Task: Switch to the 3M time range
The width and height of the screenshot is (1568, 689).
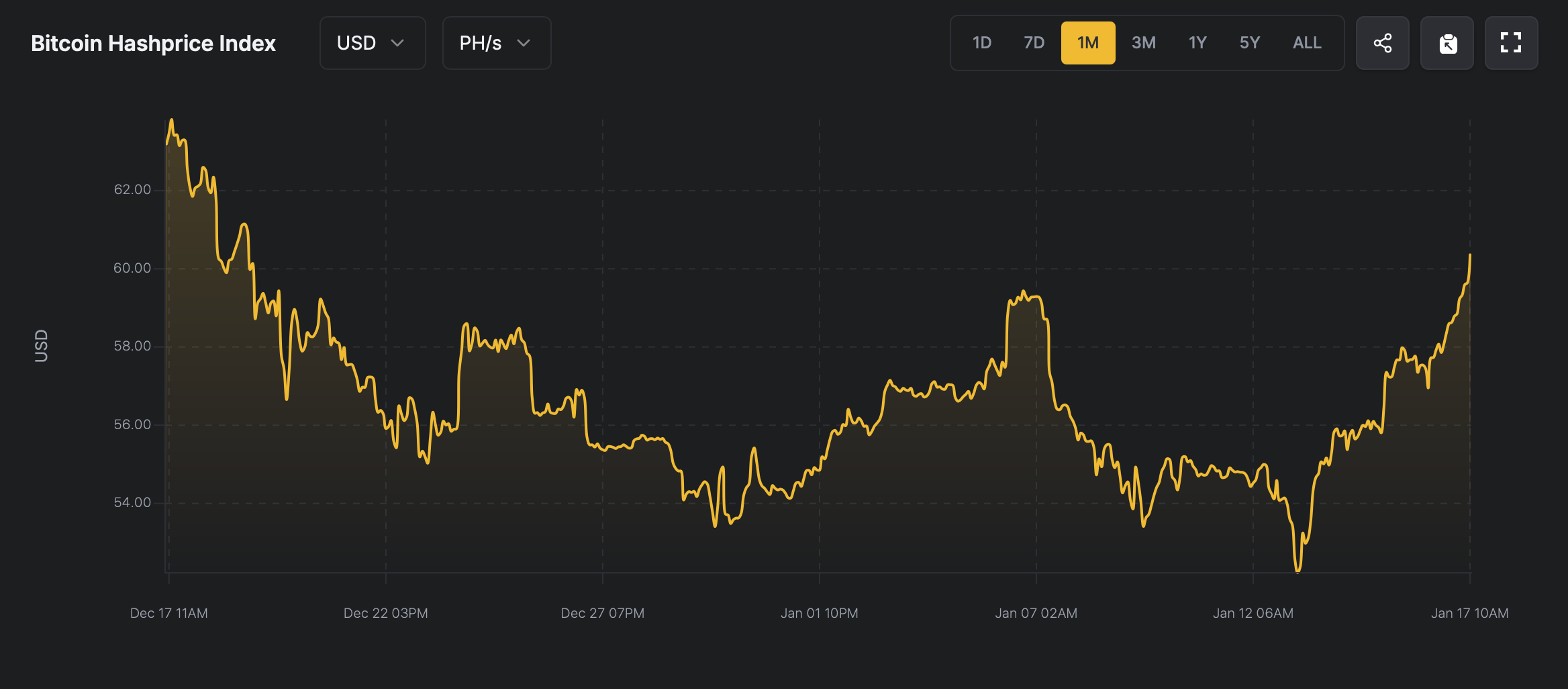Action: (x=1144, y=43)
